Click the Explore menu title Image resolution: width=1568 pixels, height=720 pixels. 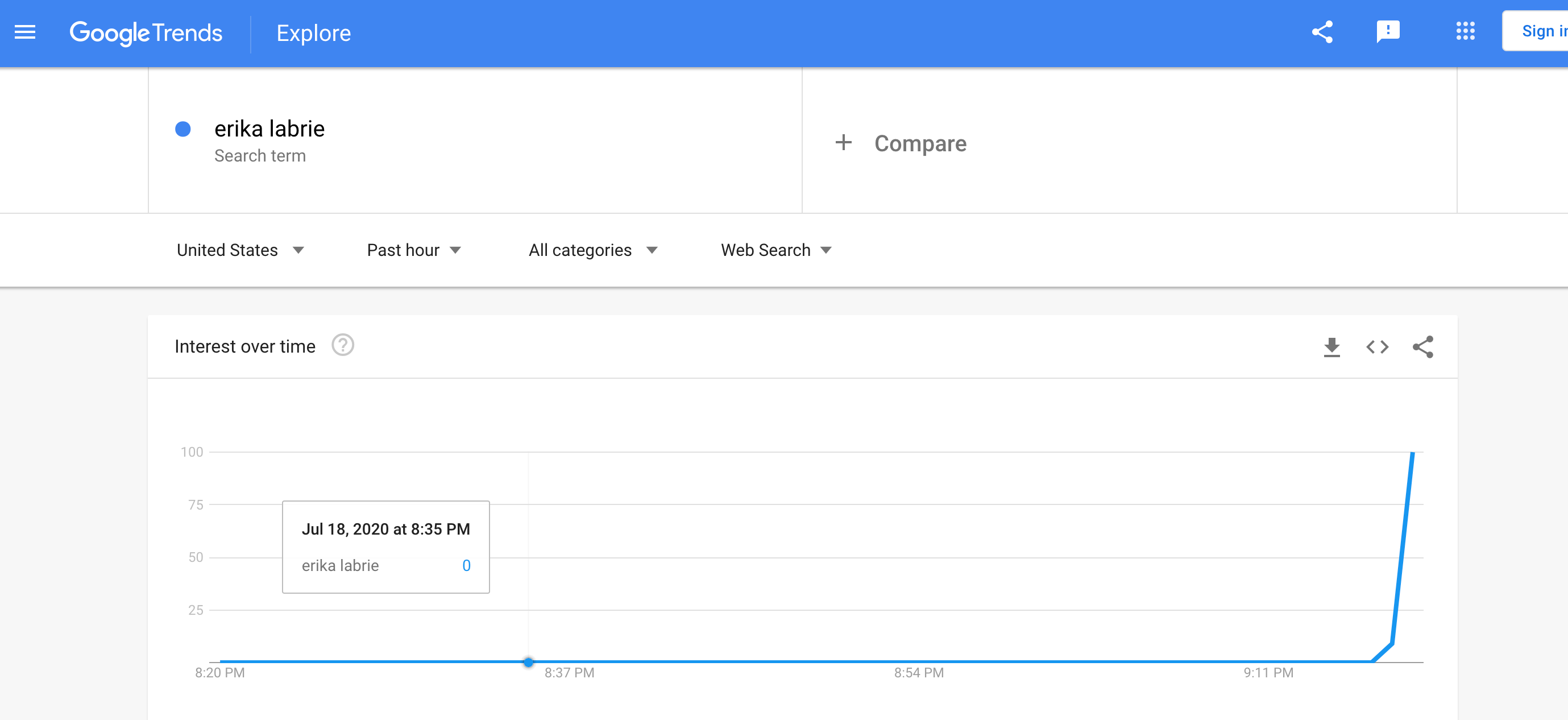tap(313, 33)
